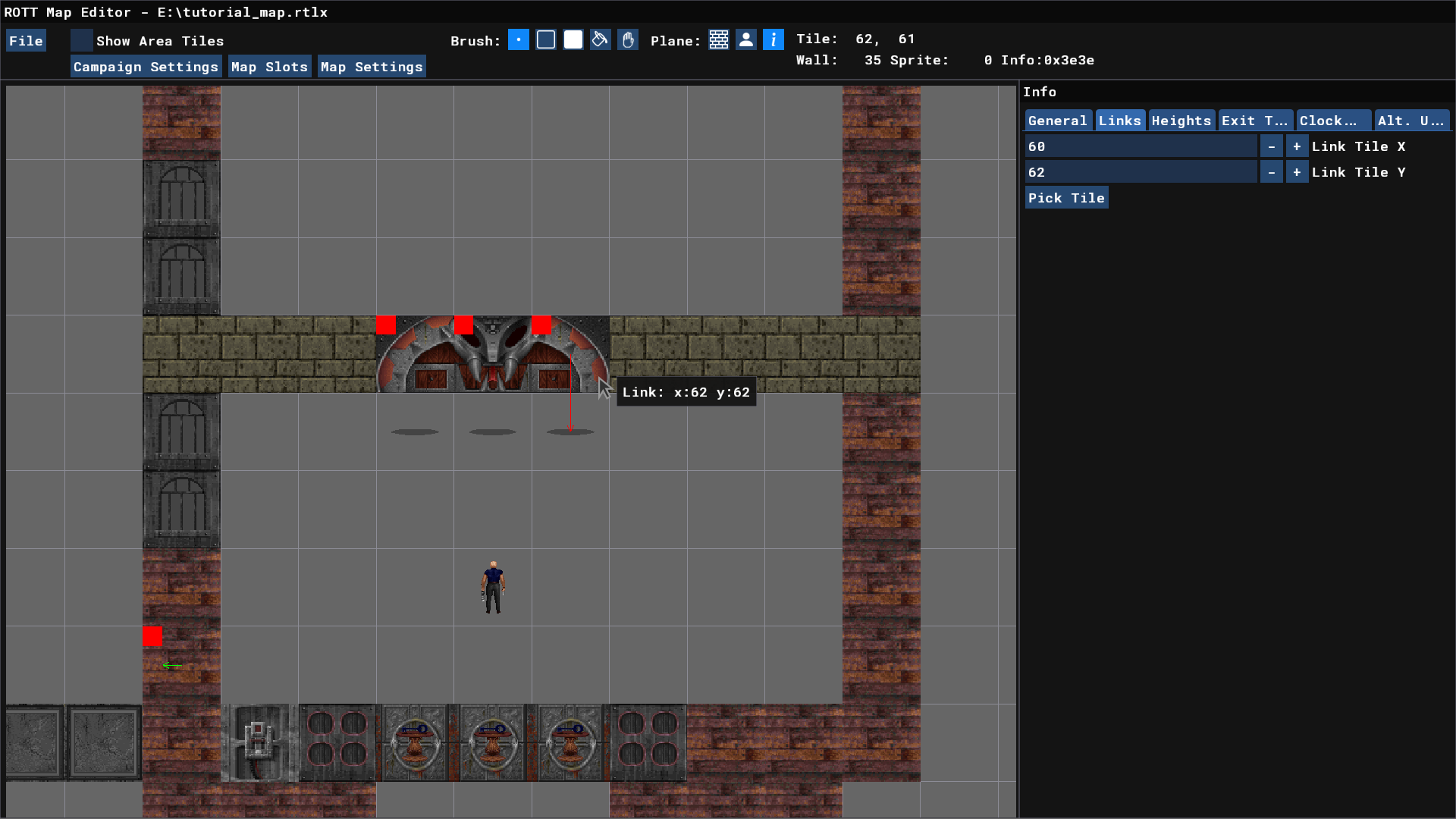This screenshot has width=1456, height=819.
Task: Open the Map Slots window
Action: coord(269,67)
